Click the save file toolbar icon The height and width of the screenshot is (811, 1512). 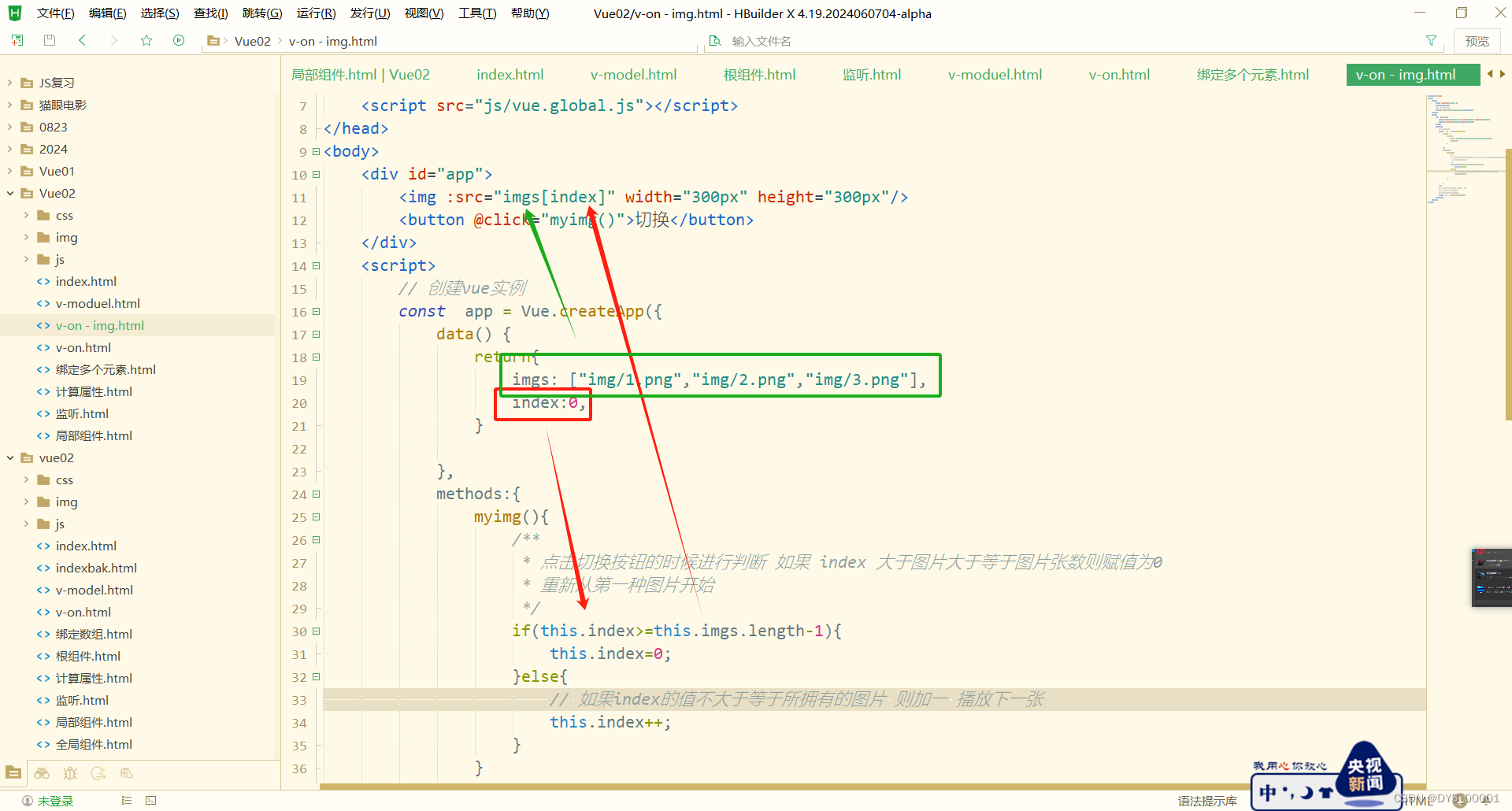(50, 40)
